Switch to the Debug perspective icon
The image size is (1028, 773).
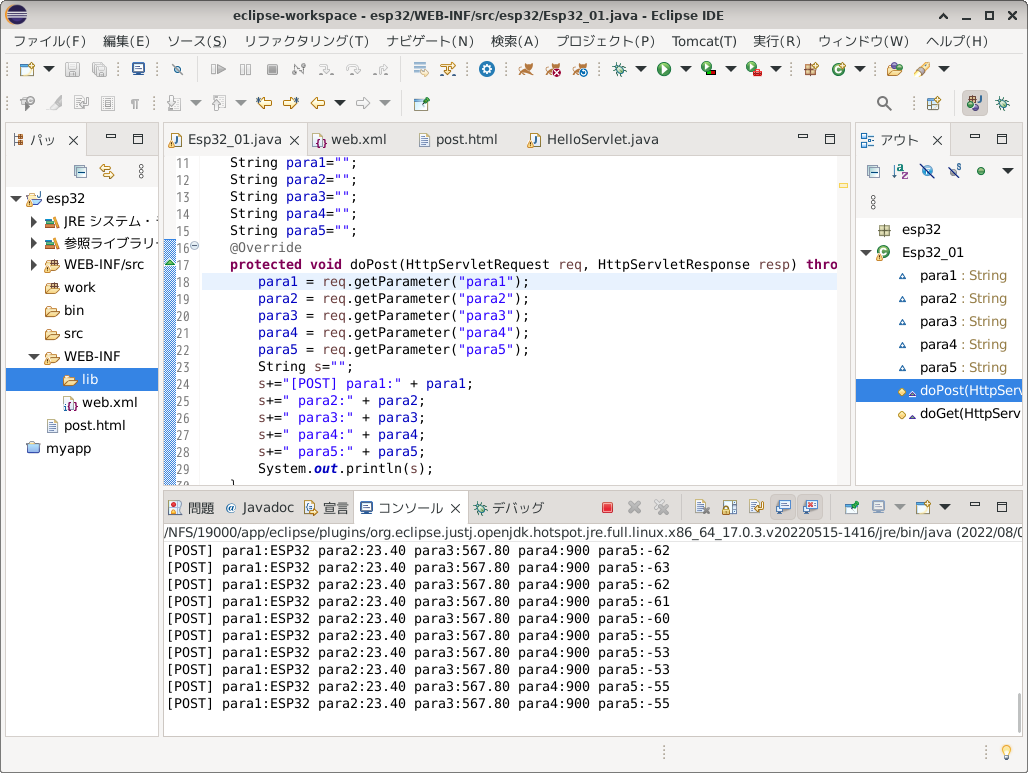[x=1002, y=103]
